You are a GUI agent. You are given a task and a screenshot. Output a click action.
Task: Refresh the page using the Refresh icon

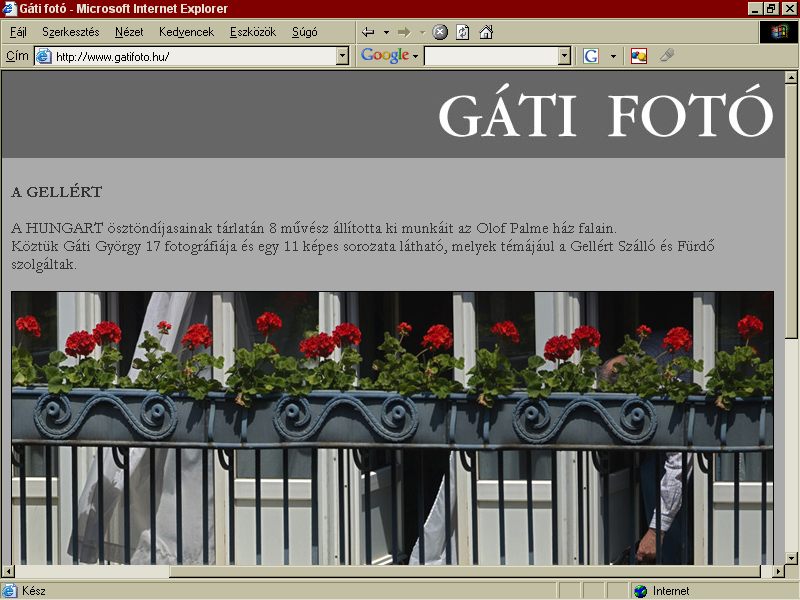(x=462, y=33)
